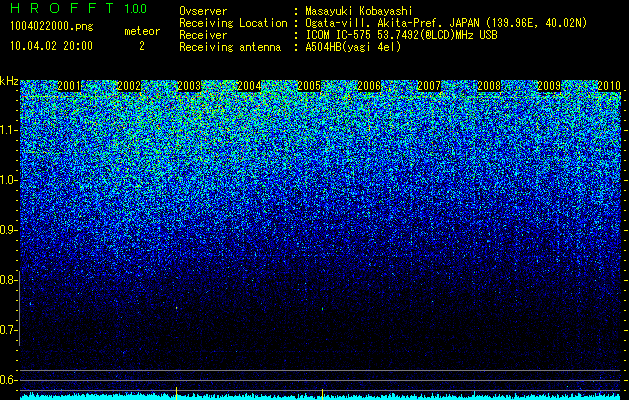Click the date stamp 10.04.02 20:00

pyautogui.click(x=51, y=46)
